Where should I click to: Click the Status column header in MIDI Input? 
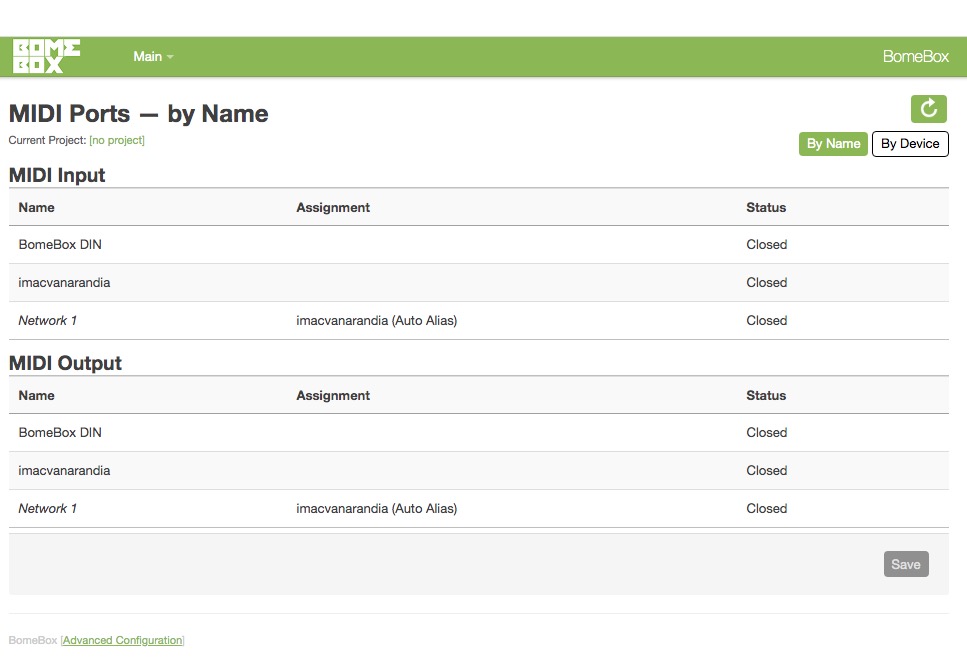766,207
